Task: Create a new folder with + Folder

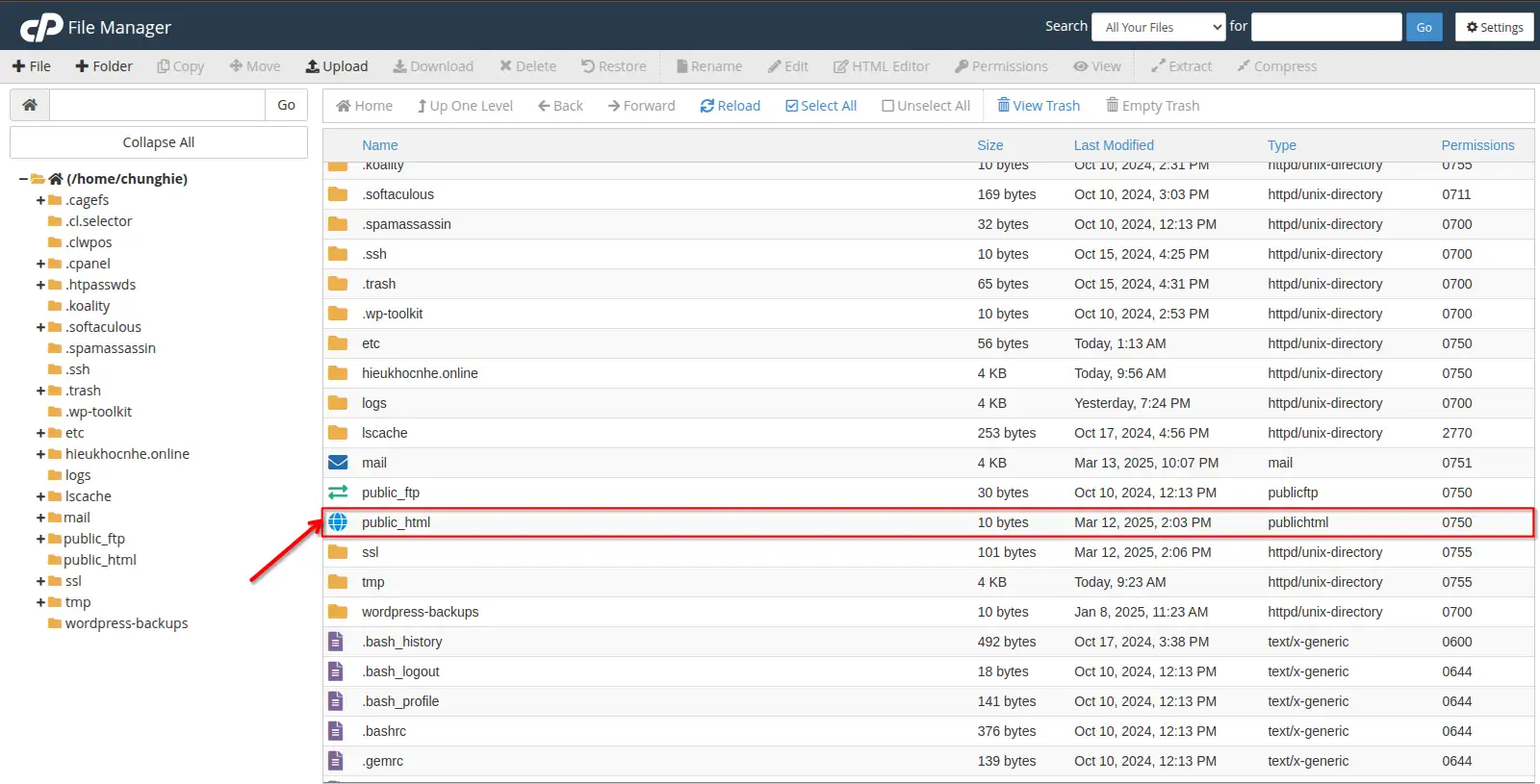Action: [104, 66]
